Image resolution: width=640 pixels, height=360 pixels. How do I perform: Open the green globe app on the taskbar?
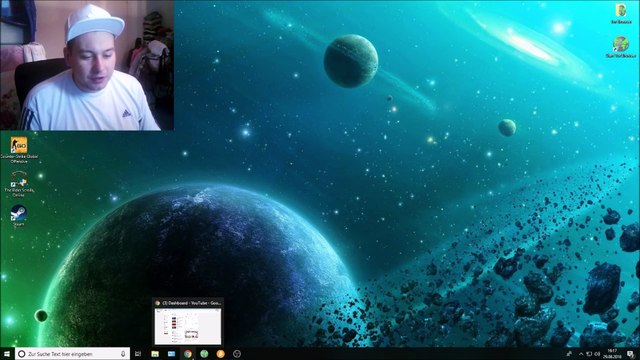204,354
